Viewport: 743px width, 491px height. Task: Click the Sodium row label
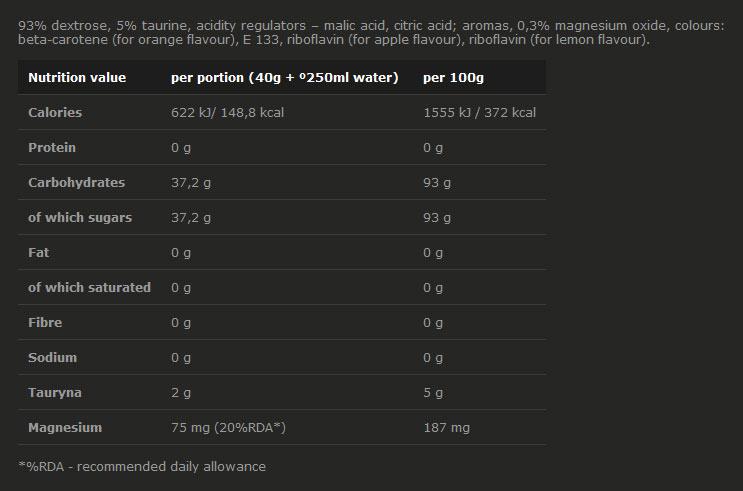(x=52, y=357)
